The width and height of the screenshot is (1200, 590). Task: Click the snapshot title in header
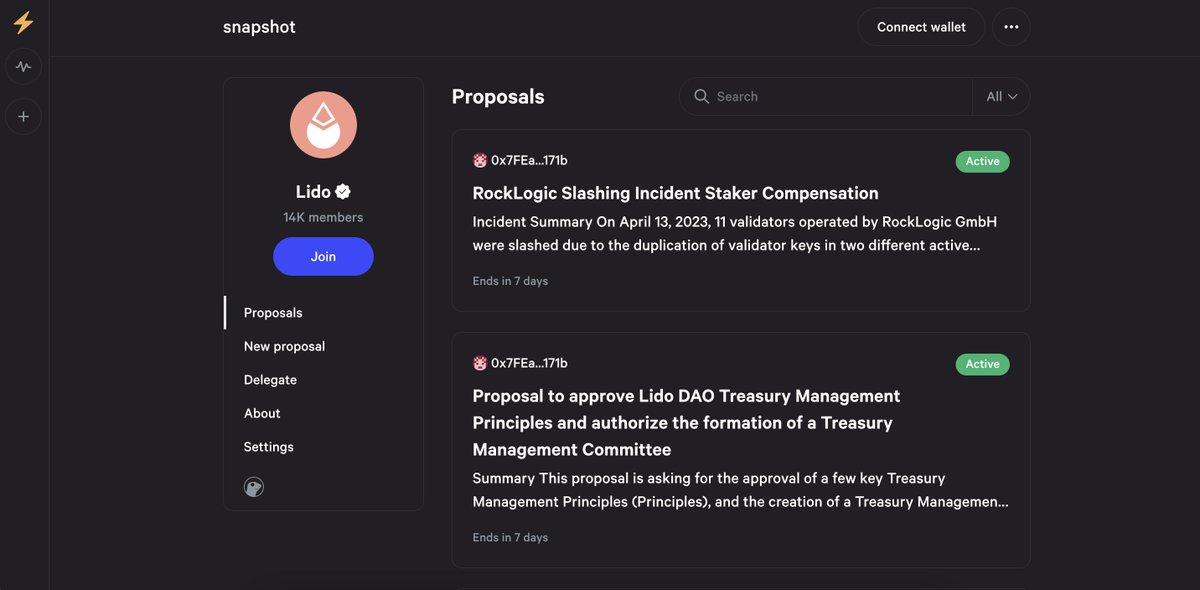point(259,27)
